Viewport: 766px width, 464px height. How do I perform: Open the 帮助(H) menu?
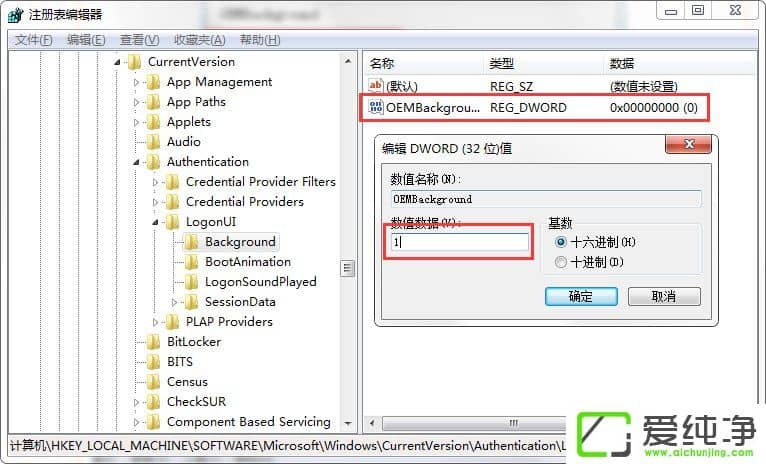pos(260,40)
